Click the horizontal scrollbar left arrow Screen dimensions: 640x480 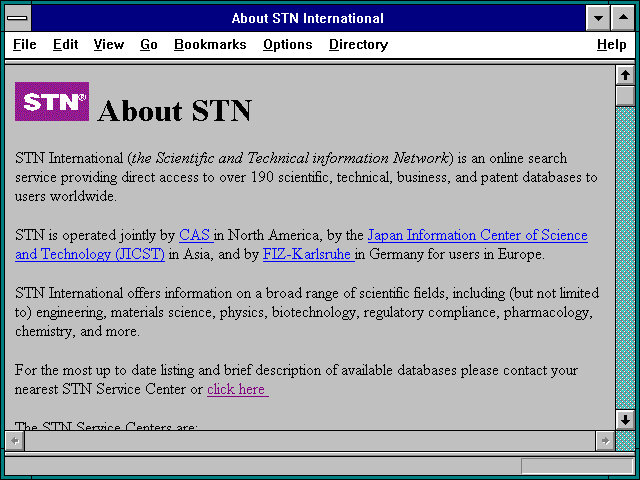point(15,441)
